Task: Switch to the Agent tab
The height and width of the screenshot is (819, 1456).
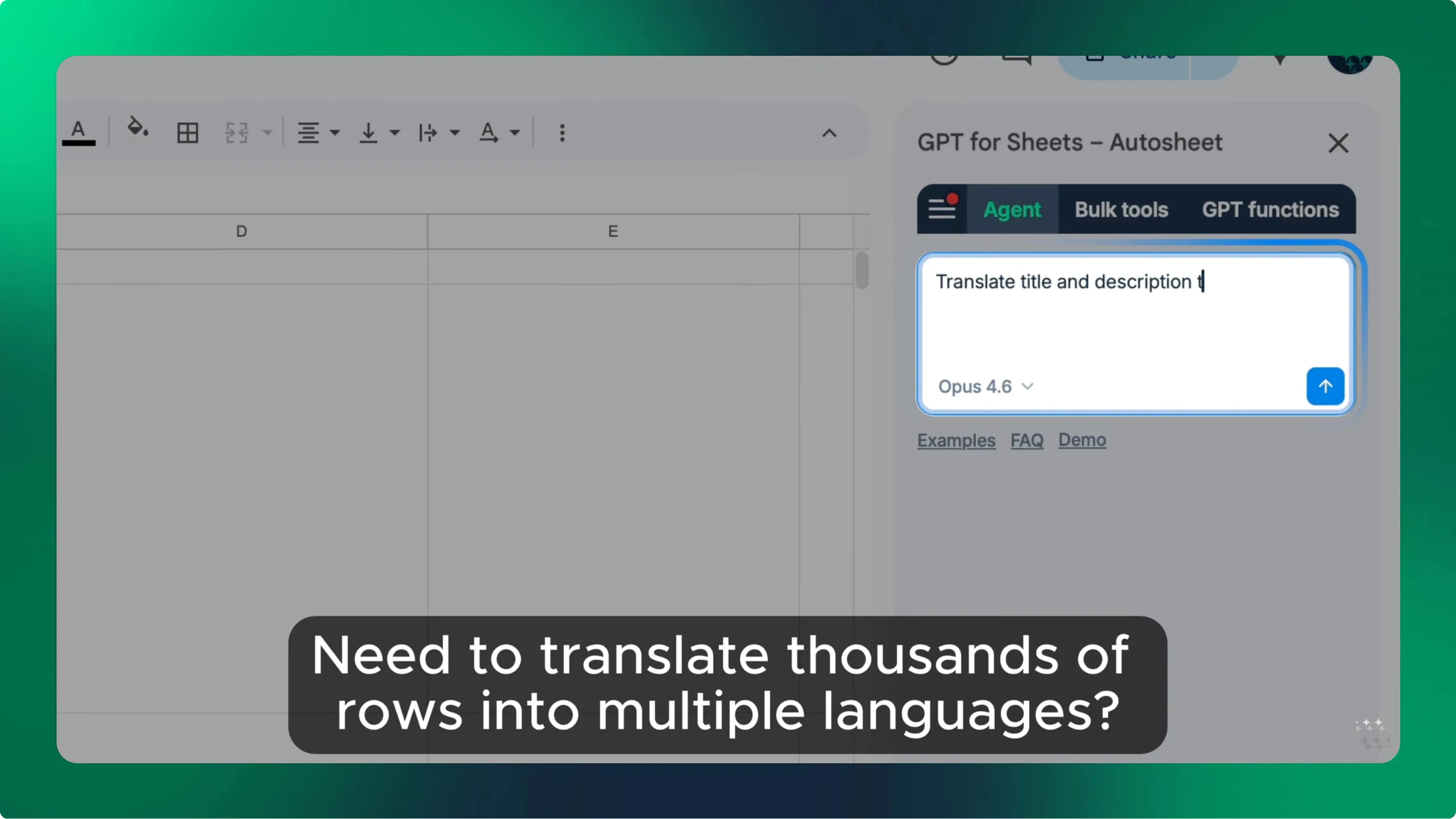Action: click(x=1012, y=209)
